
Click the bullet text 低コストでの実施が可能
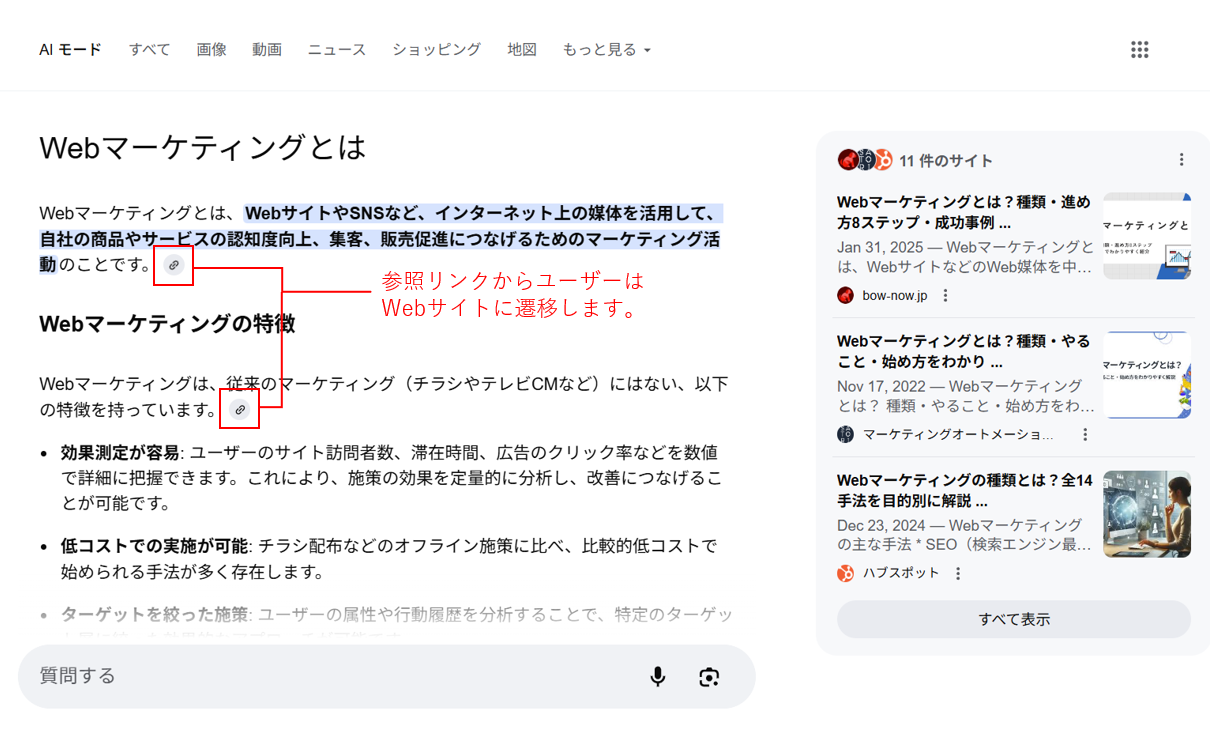click(x=154, y=546)
